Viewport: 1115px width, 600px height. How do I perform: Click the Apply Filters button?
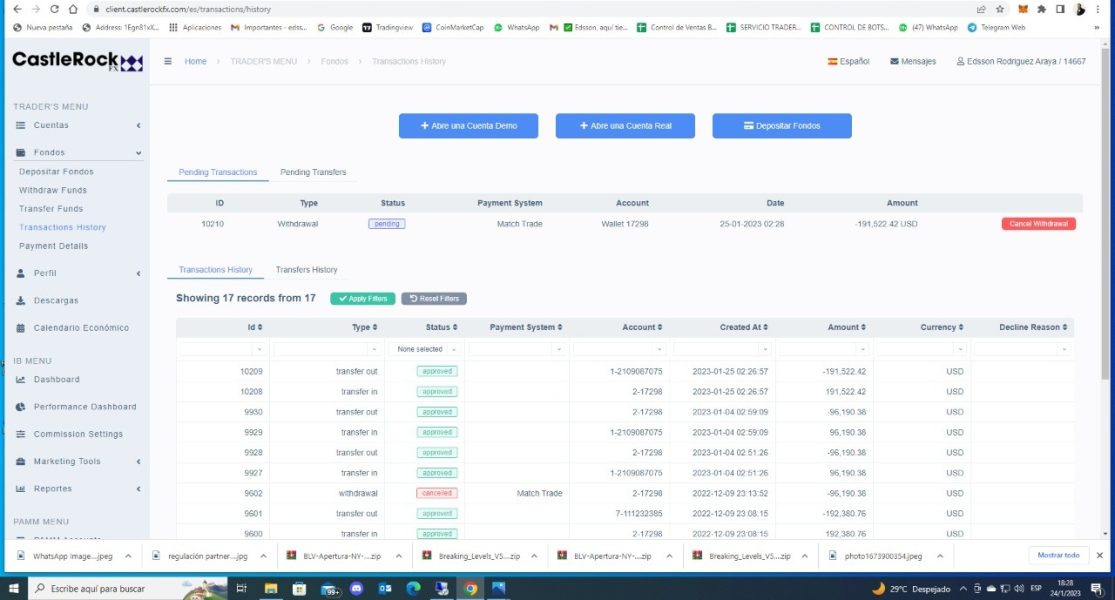363,299
